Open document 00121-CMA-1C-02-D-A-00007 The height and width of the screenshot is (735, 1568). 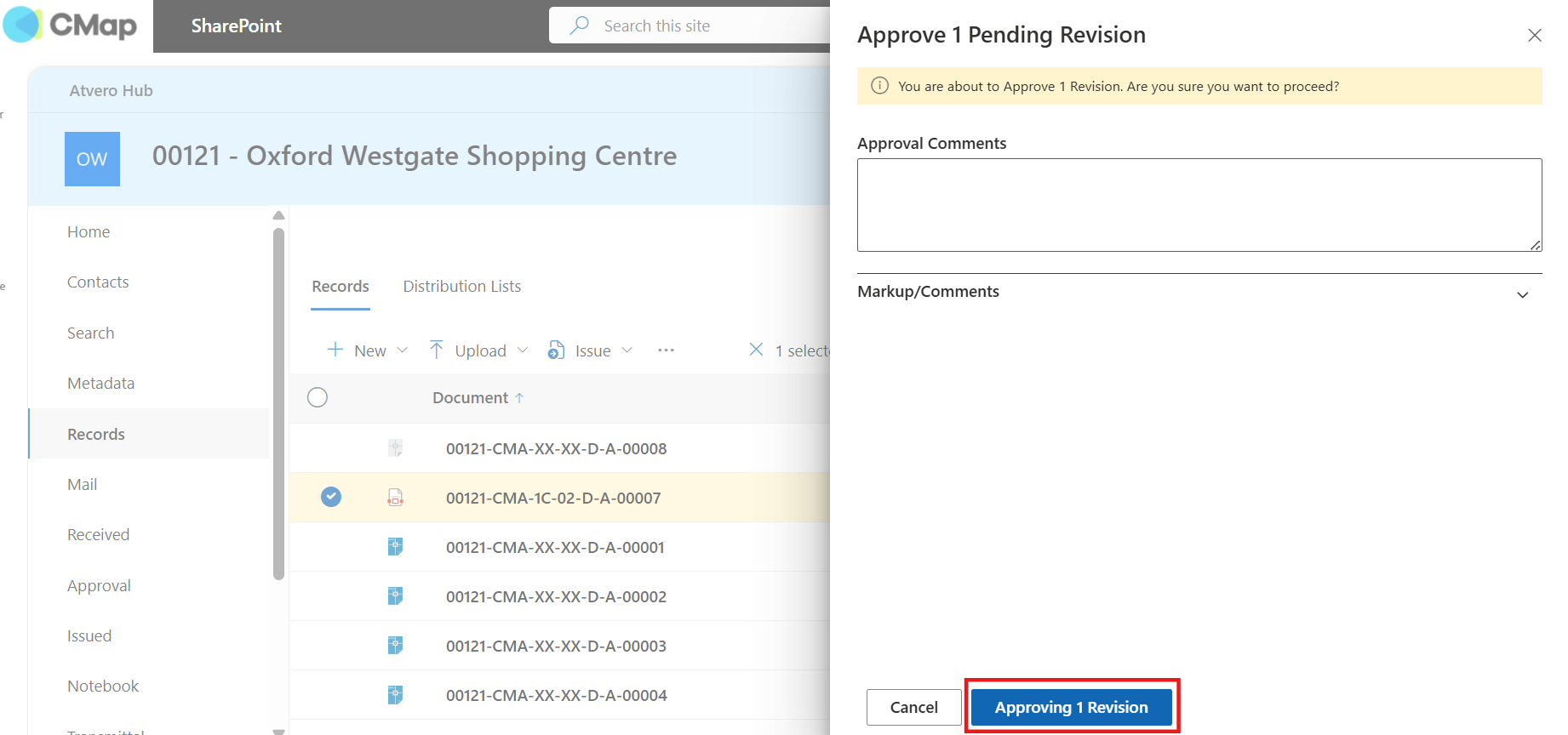tap(553, 498)
